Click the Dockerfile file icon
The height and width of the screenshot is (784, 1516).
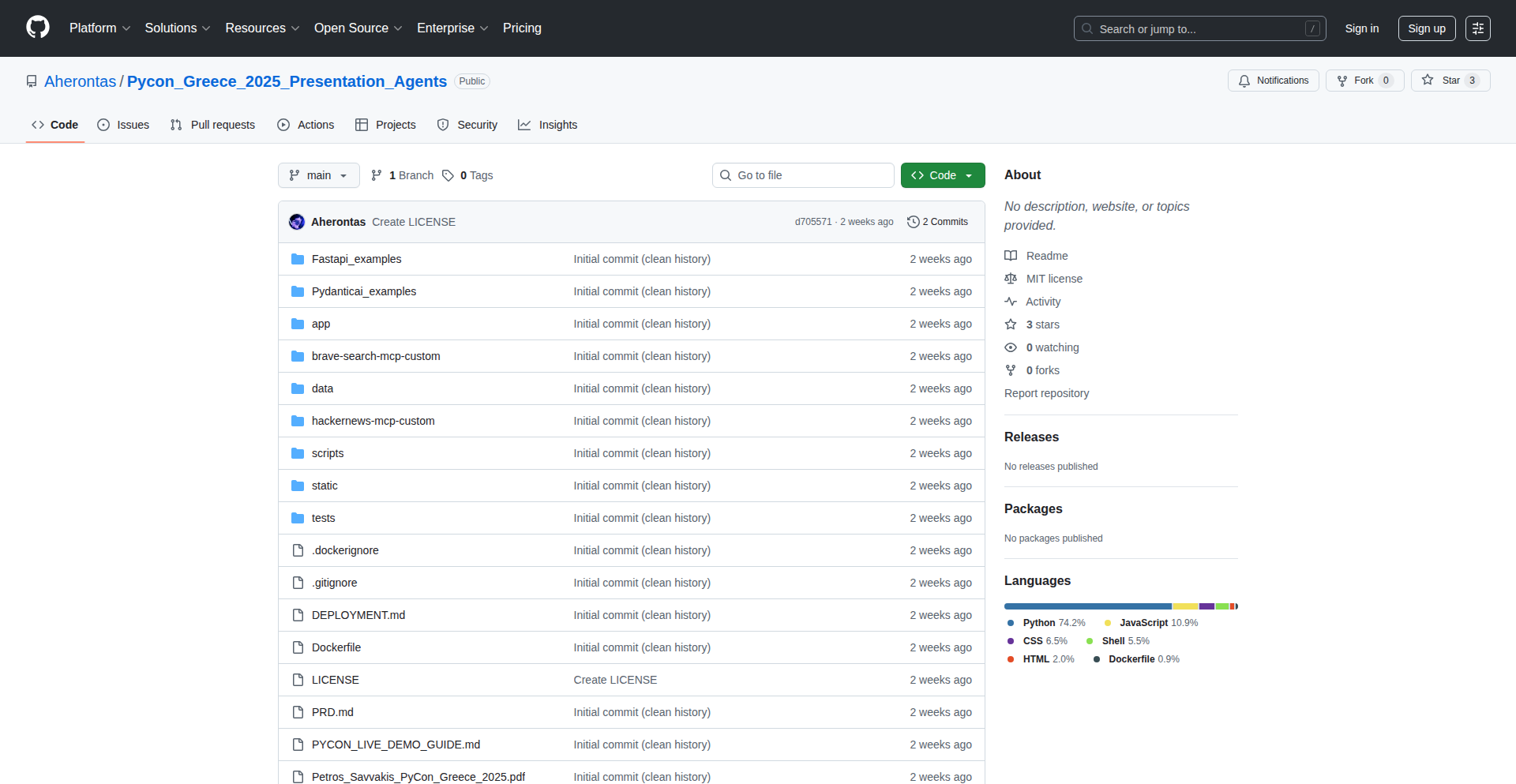tap(298, 647)
